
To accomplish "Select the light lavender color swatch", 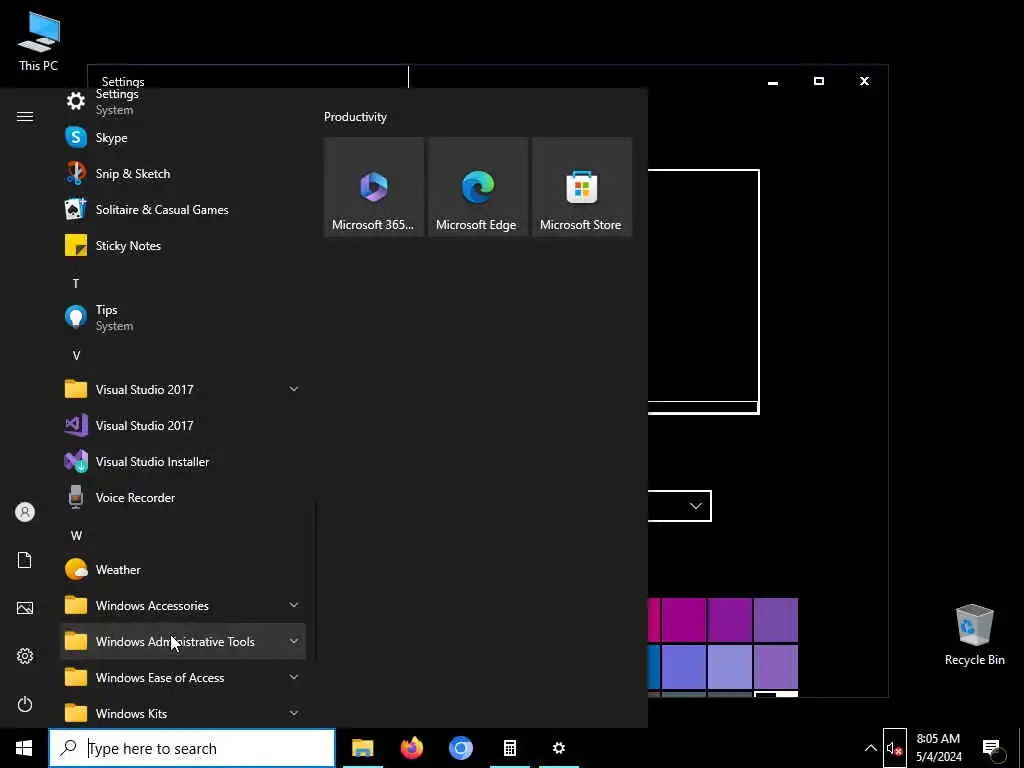I will 729,667.
